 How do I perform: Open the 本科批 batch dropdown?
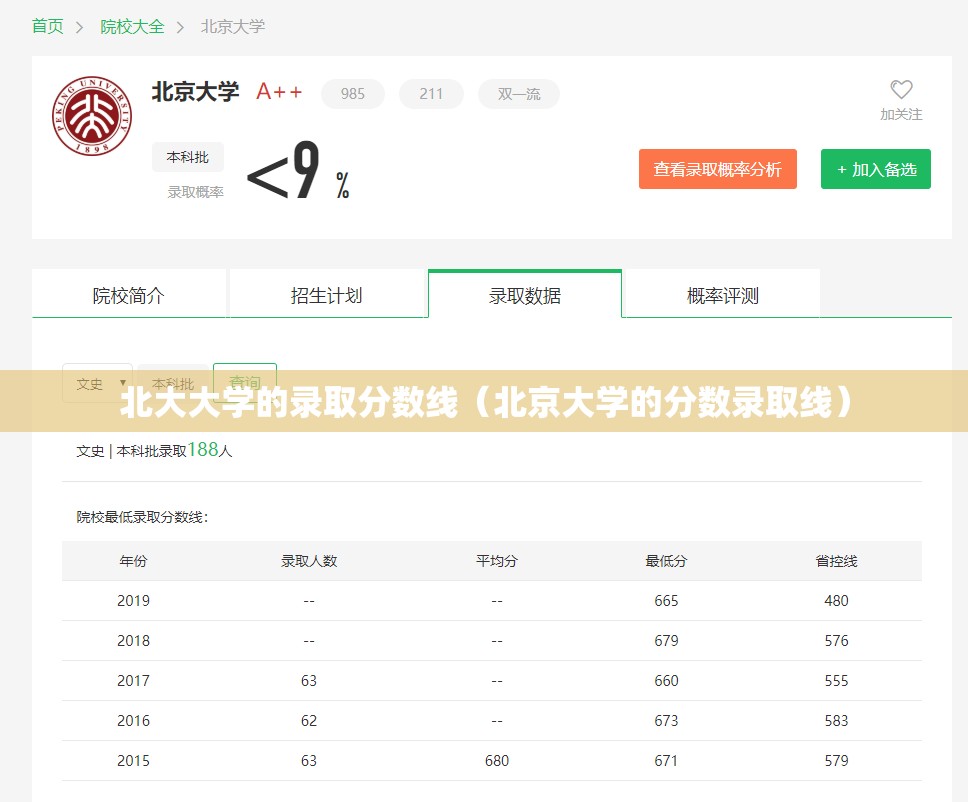pos(173,383)
